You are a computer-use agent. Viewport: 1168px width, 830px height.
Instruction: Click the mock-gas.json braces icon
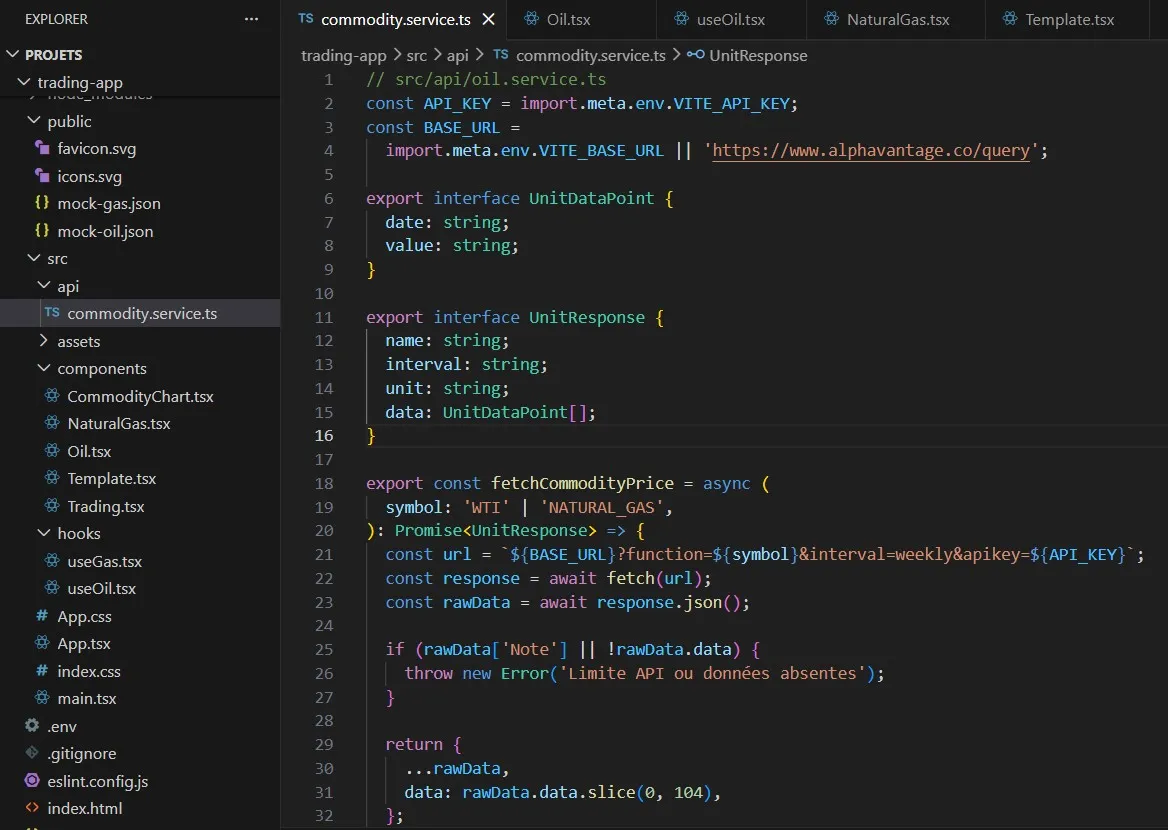pyautogui.click(x=42, y=203)
